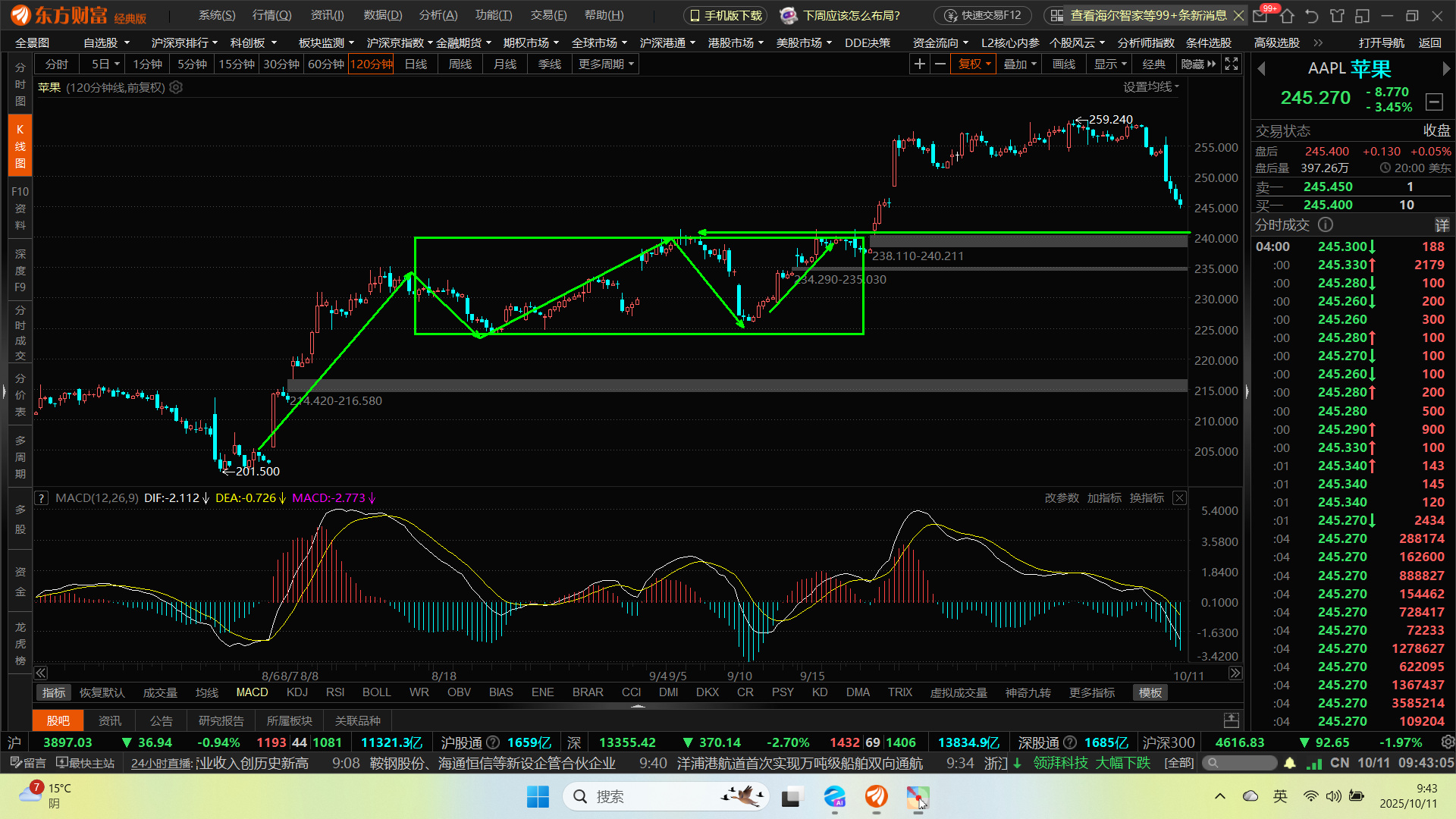Click the Windows taskbar search box

click(652, 796)
